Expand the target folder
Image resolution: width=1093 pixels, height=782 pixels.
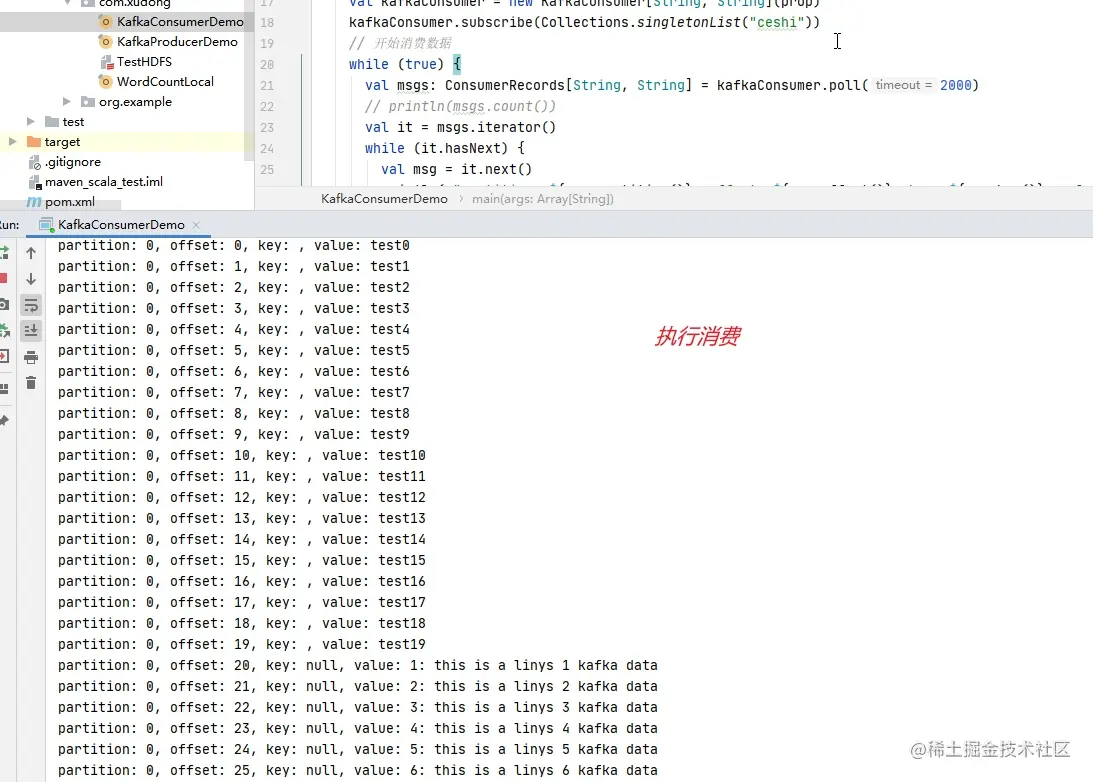(x=13, y=141)
